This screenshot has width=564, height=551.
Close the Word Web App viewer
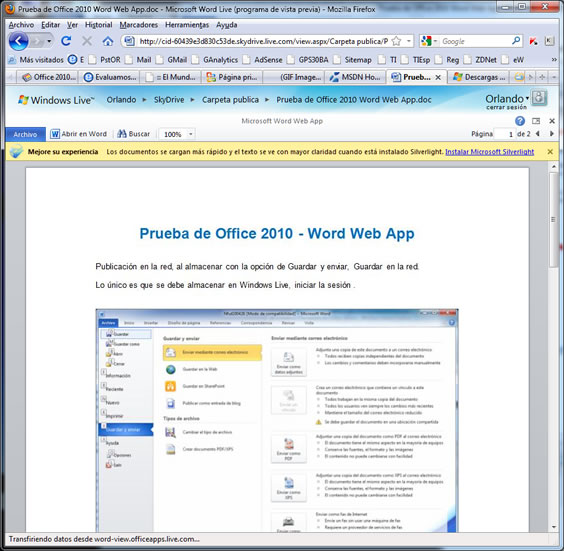point(552,121)
